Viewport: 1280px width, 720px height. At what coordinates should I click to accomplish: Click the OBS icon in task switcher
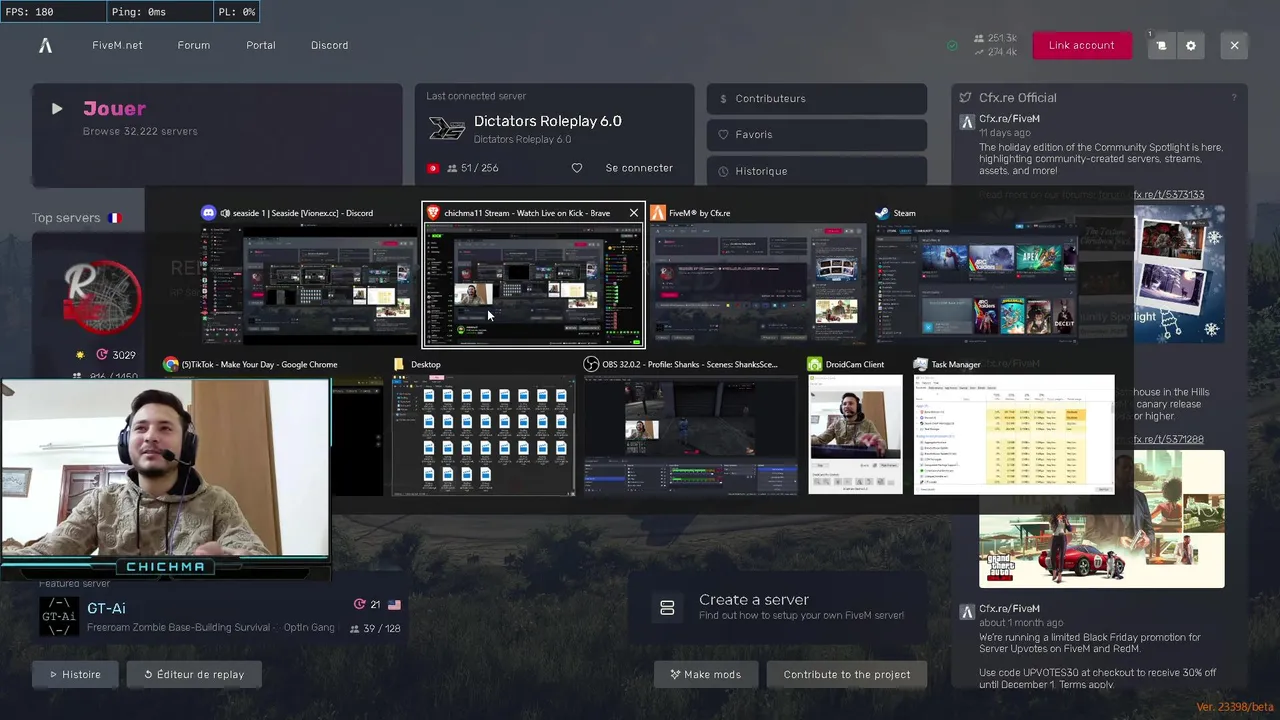[591, 365]
